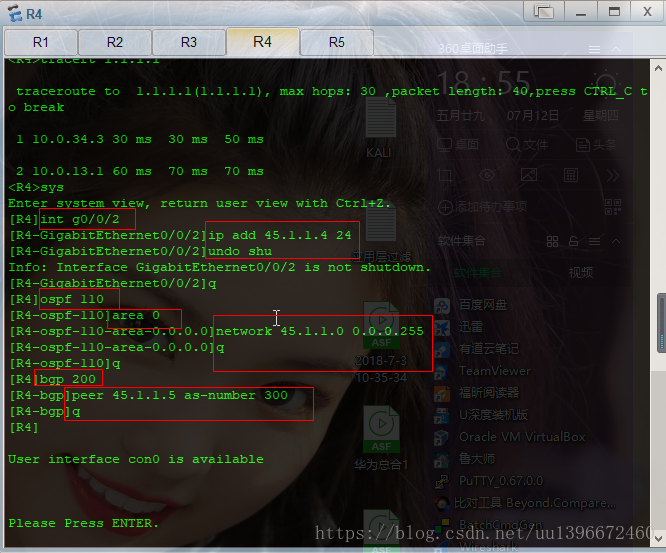Switch to the R3 tab
This screenshot has width=666, height=553.
189,42
